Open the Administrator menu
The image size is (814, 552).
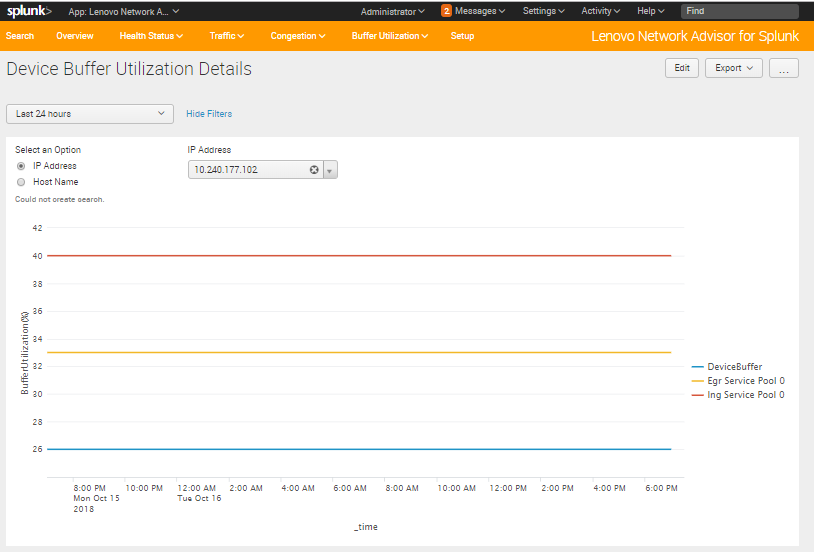[392, 11]
